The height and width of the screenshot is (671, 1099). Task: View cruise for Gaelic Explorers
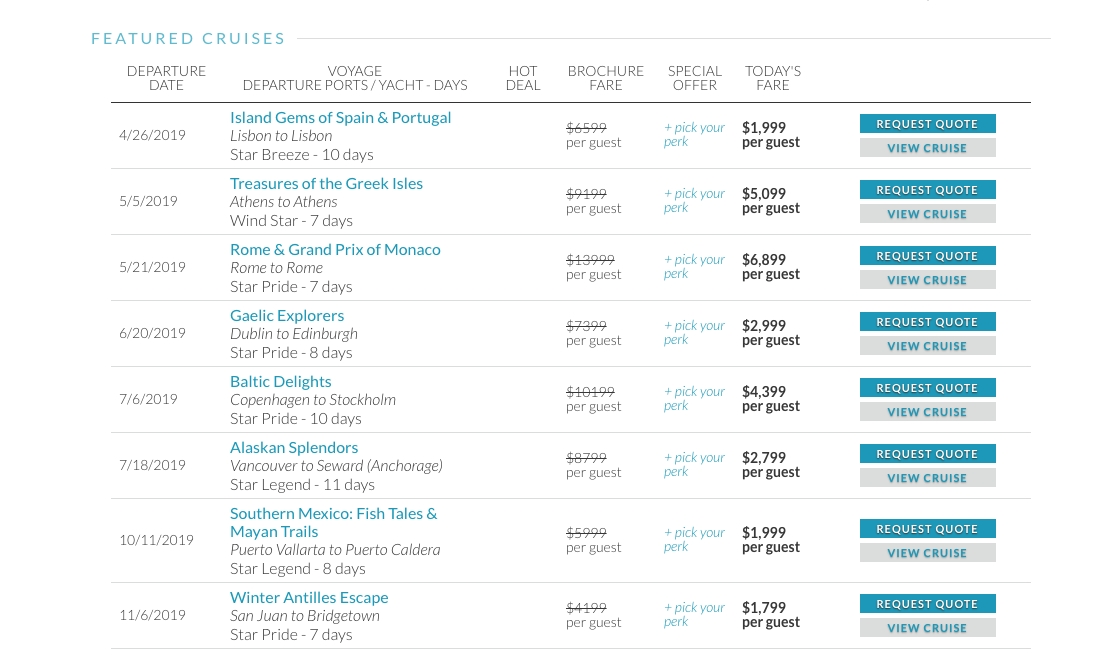tap(927, 346)
